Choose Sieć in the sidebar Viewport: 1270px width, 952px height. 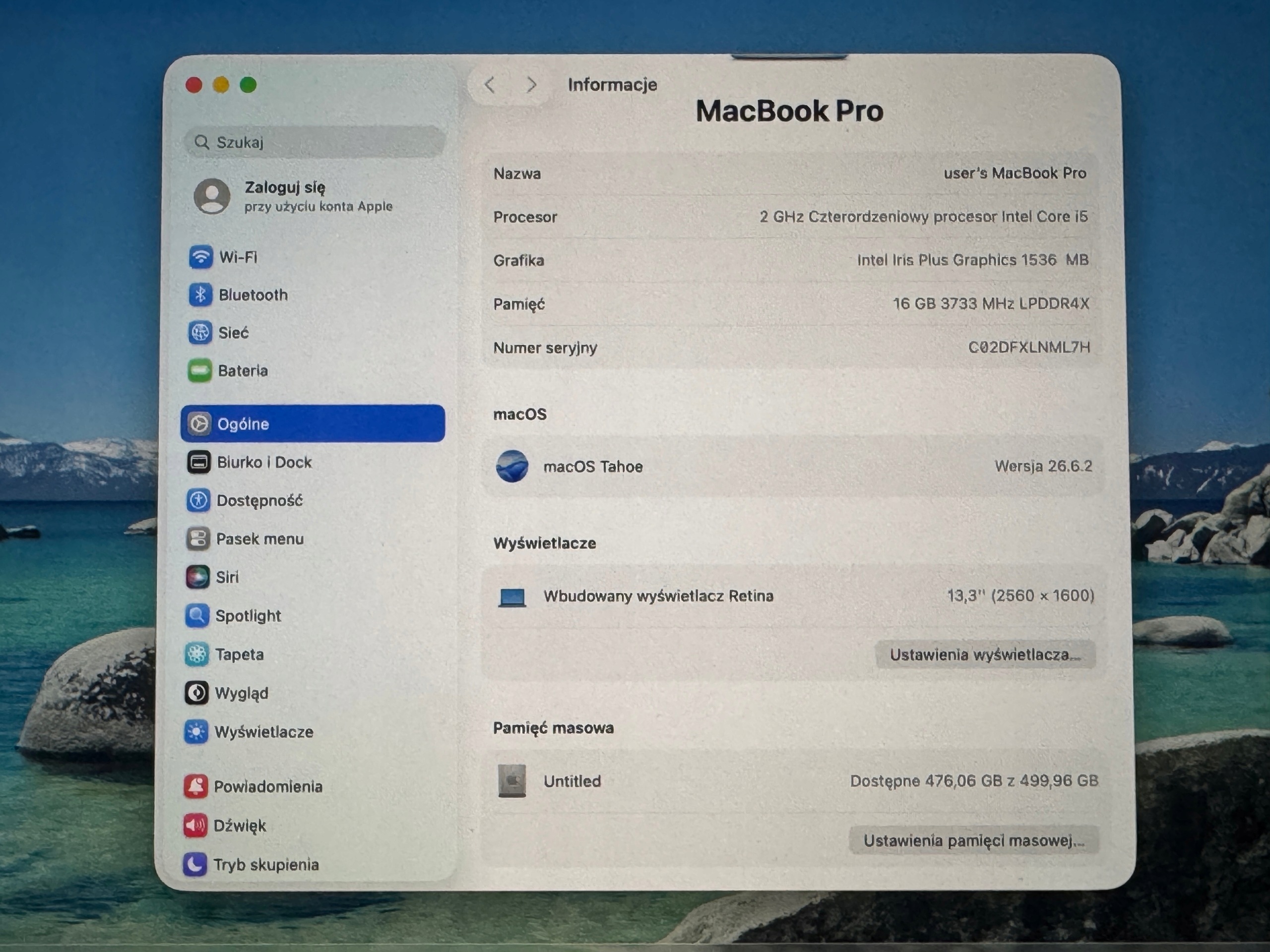(x=313, y=332)
